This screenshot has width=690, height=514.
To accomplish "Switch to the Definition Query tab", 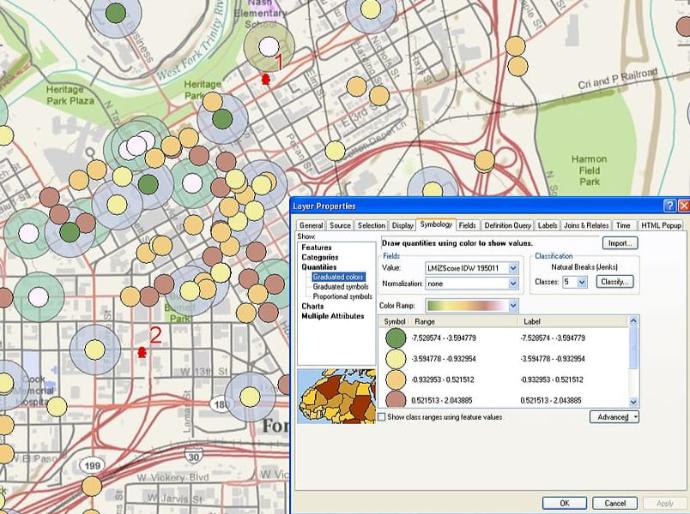I will point(508,226).
